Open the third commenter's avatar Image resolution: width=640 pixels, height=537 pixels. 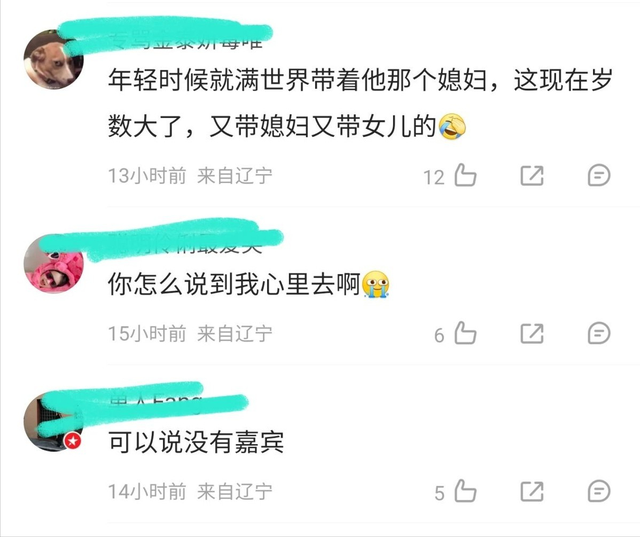coord(53,422)
